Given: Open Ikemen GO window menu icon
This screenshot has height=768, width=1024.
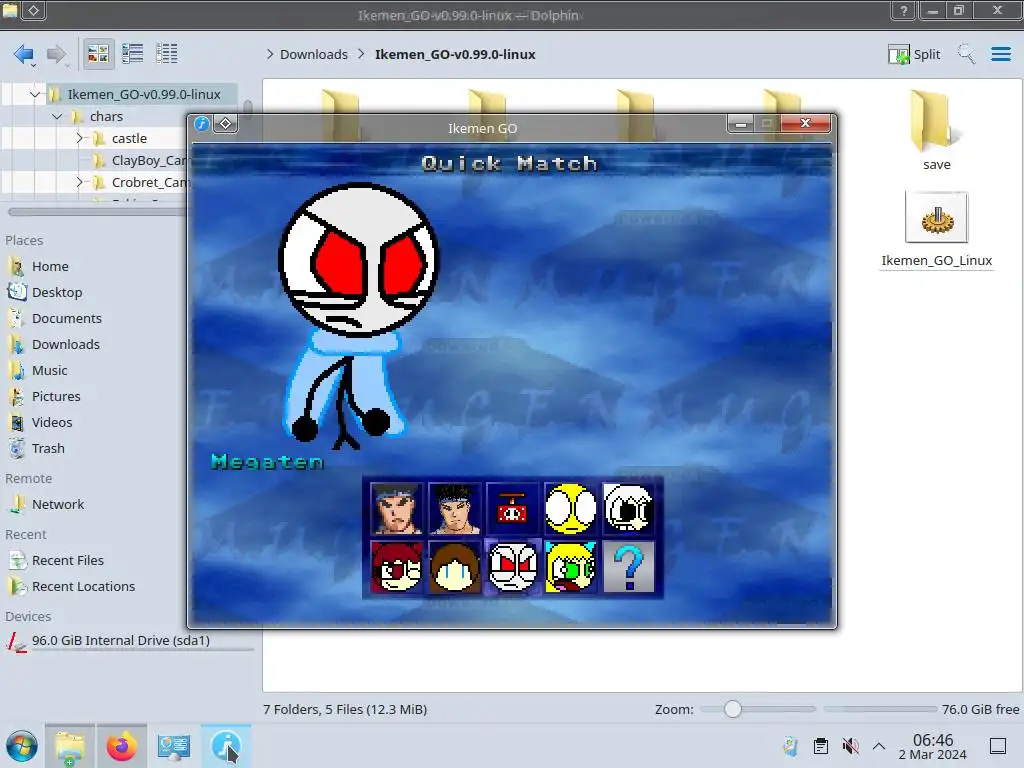Looking at the screenshot, I should 202,123.
